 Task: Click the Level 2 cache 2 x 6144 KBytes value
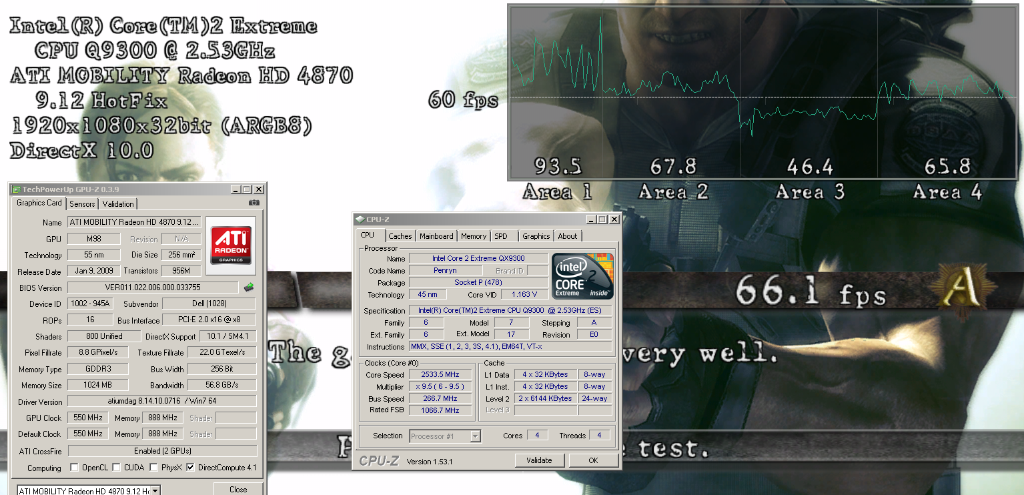pos(545,398)
